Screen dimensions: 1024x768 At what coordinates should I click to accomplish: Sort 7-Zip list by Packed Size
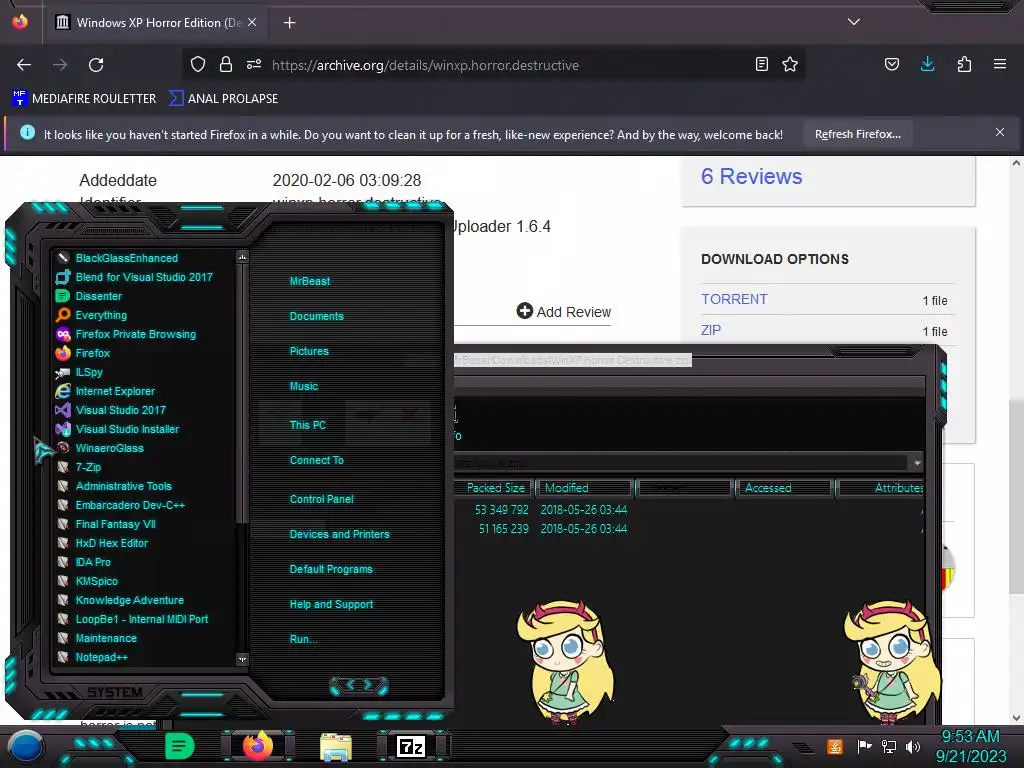[495, 488]
